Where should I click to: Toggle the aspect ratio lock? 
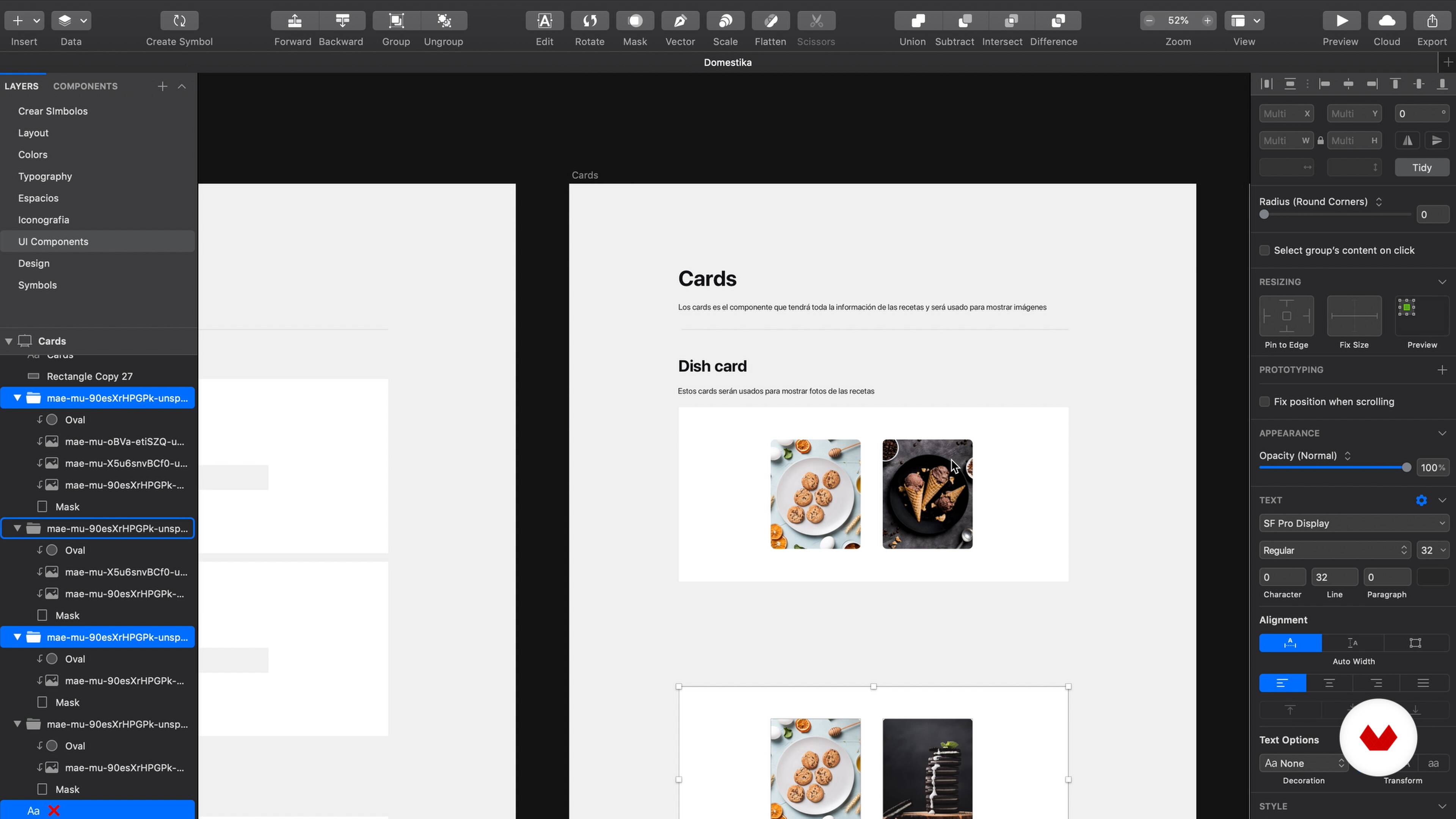pyautogui.click(x=1320, y=141)
